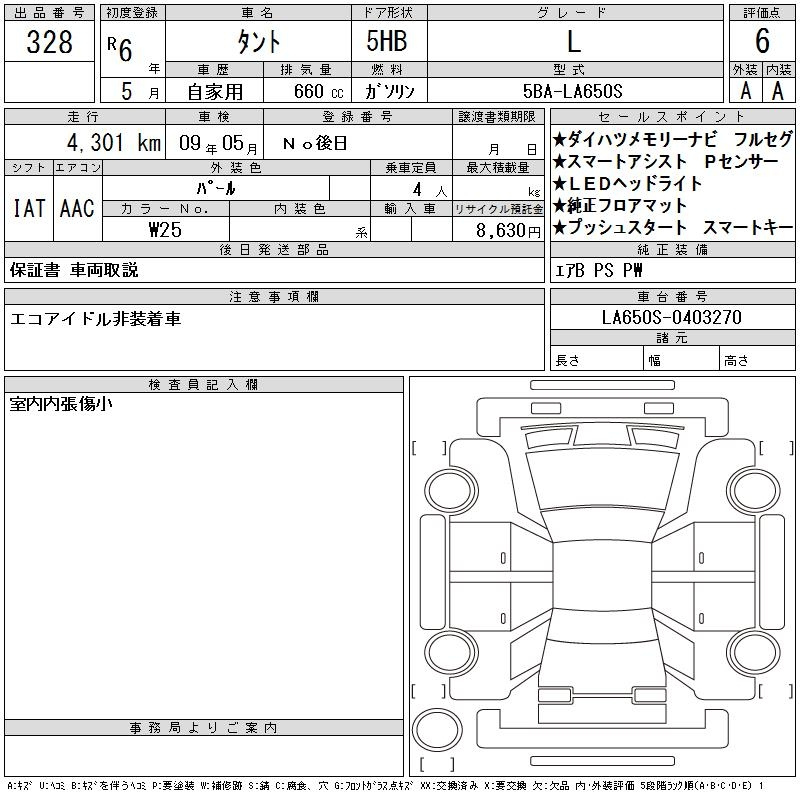Click the 譲渡書類期限 header label
800x800 pixels.
click(497, 116)
